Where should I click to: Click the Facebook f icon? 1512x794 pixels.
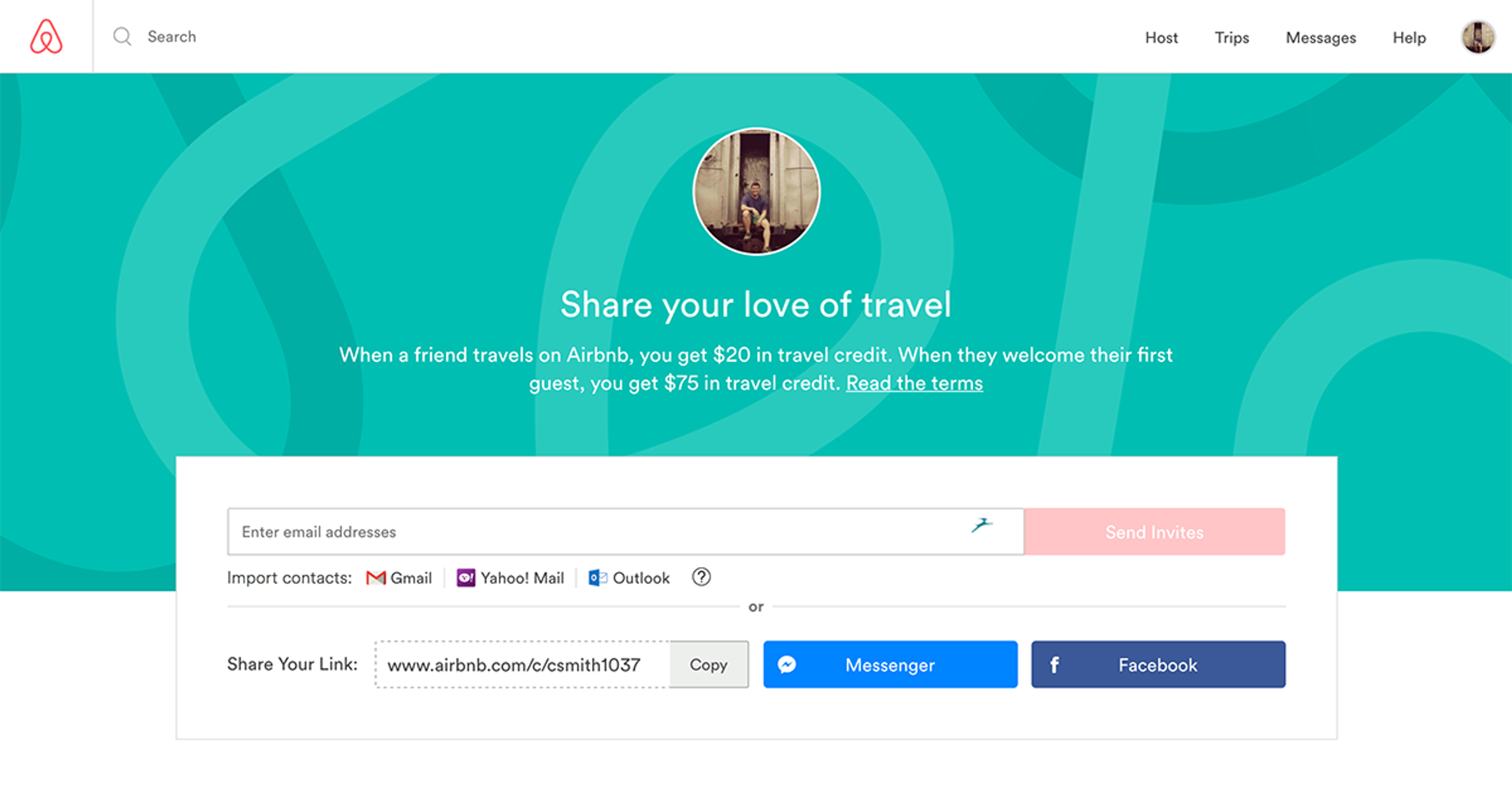click(1055, 664)
